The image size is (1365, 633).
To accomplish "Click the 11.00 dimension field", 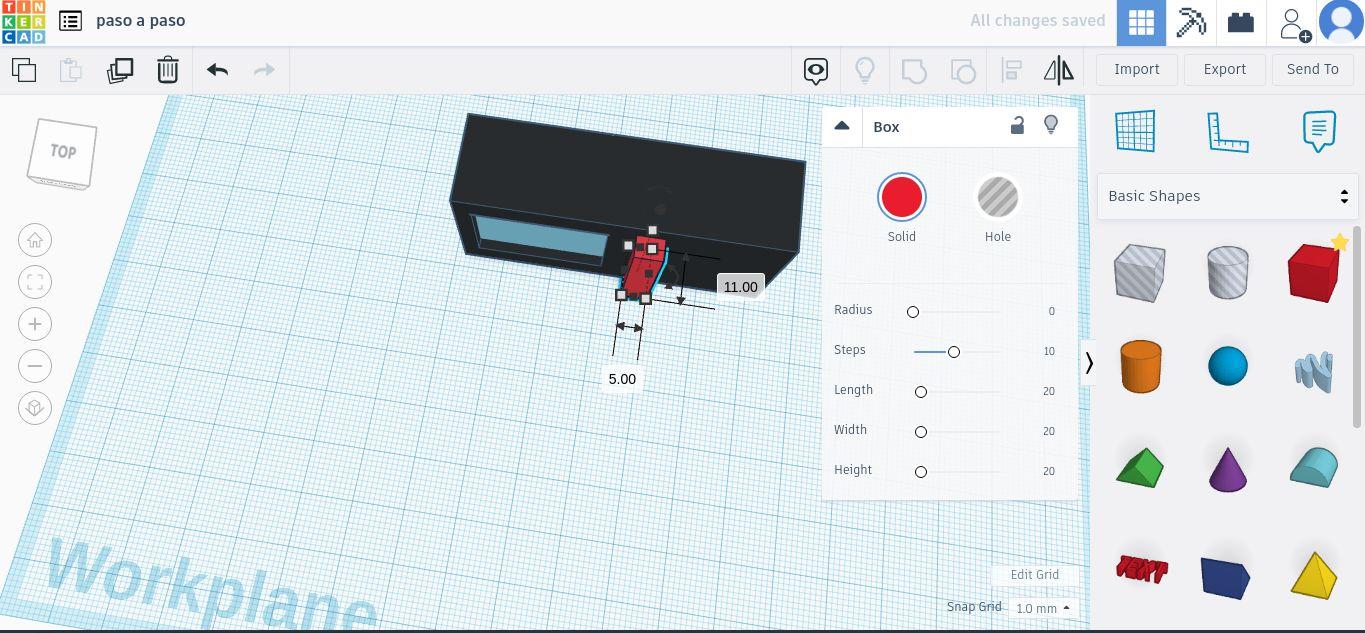I will click(x=741, y=287).
